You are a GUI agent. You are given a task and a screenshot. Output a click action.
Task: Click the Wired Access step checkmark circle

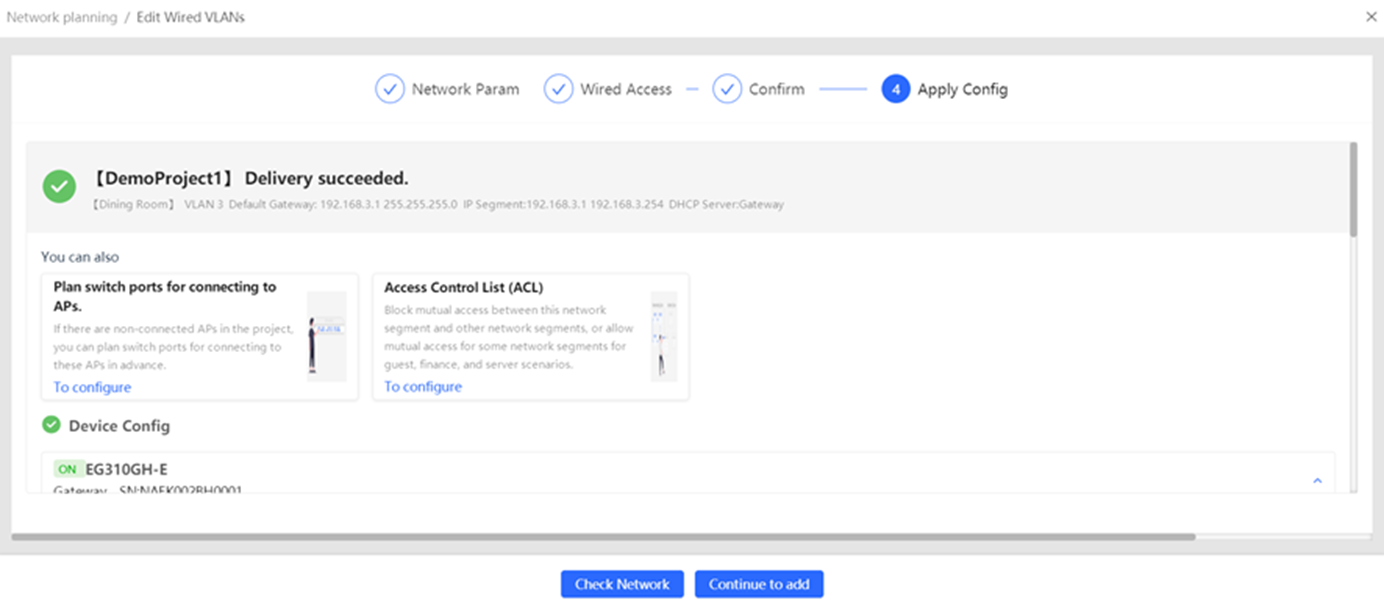point(558,89)
